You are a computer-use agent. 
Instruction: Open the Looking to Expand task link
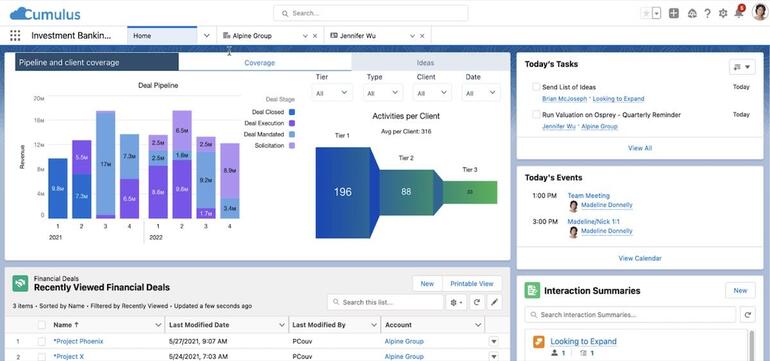point(618,99)
